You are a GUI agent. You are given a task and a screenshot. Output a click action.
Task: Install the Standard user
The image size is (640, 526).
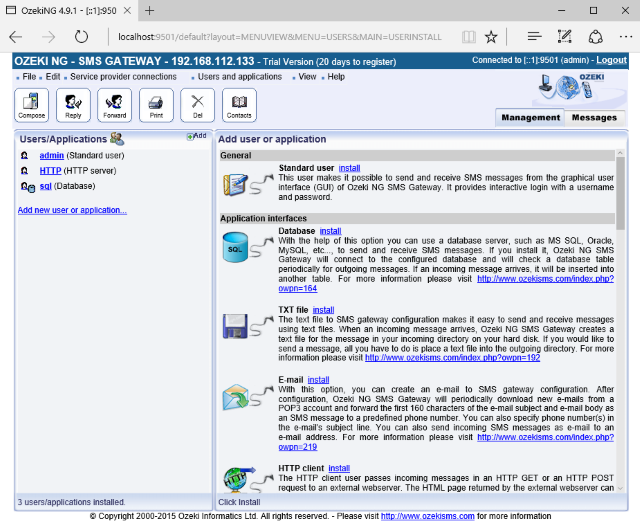coord(349,168)
